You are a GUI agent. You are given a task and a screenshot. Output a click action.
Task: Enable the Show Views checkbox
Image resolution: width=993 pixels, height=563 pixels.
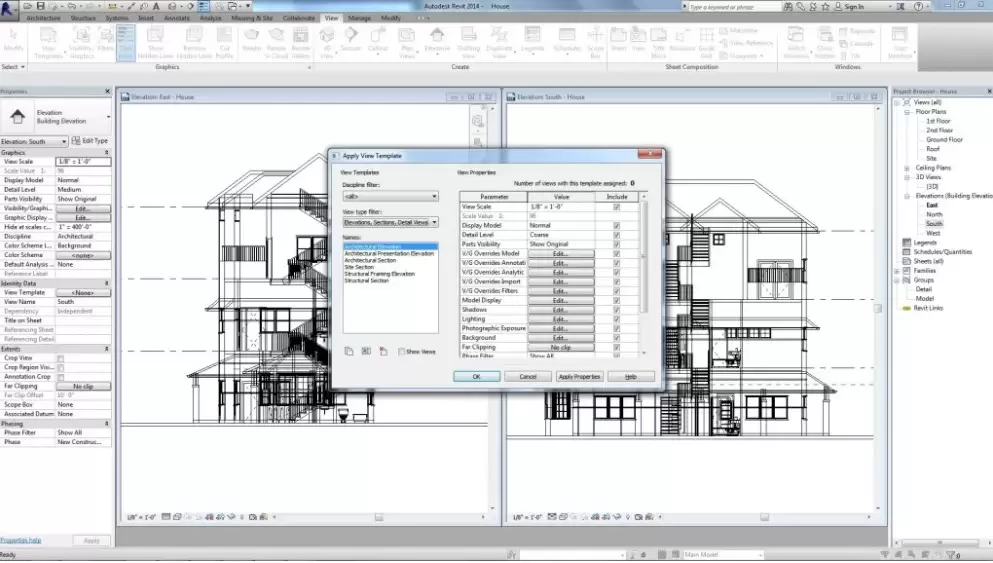(x=401, y=352)
